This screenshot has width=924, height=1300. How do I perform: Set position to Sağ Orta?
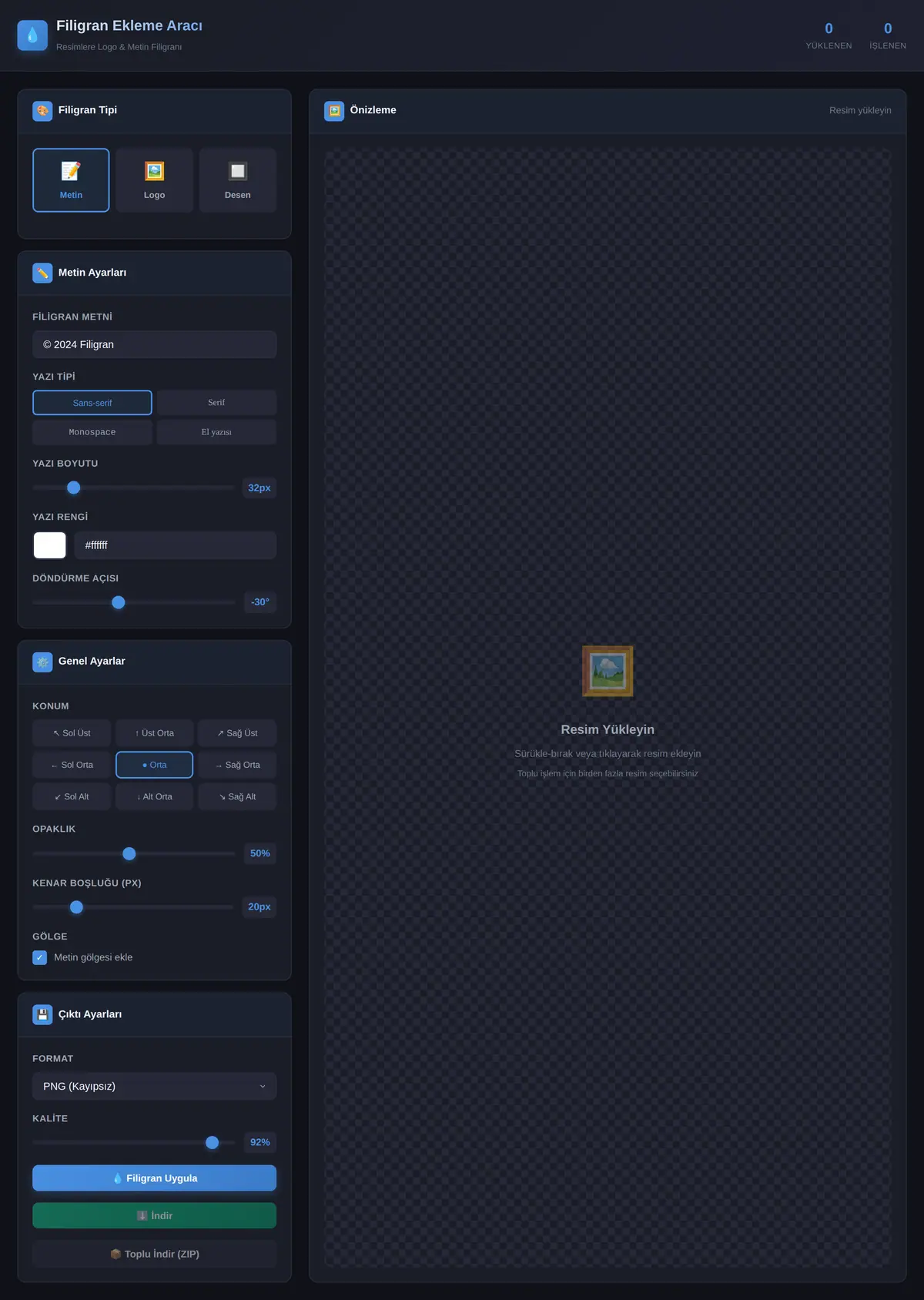pos(237,765)
